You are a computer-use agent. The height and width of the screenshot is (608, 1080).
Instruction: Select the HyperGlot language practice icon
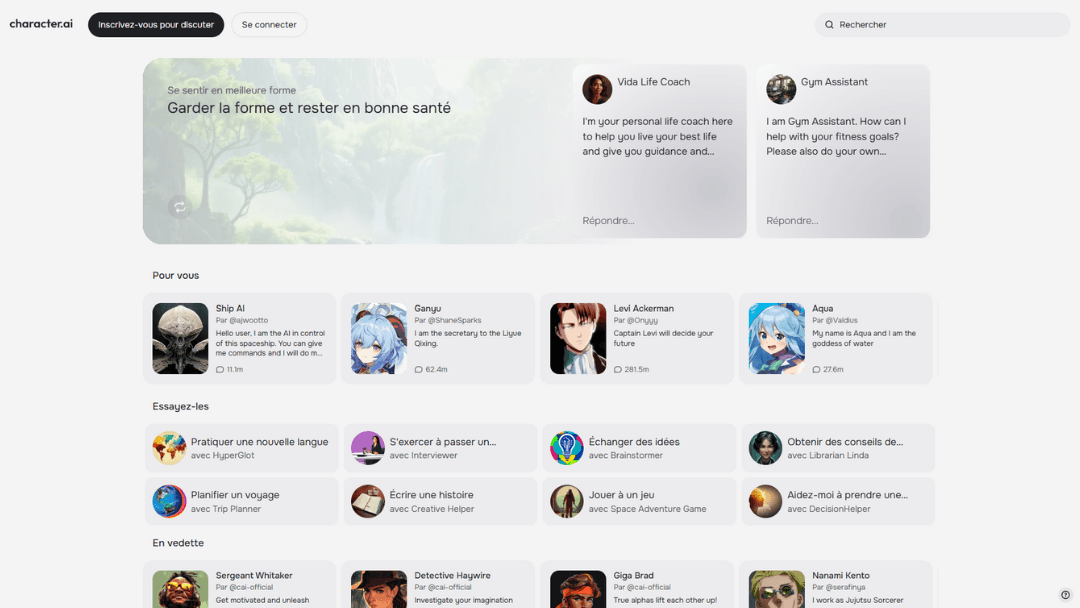coord(168,448)
